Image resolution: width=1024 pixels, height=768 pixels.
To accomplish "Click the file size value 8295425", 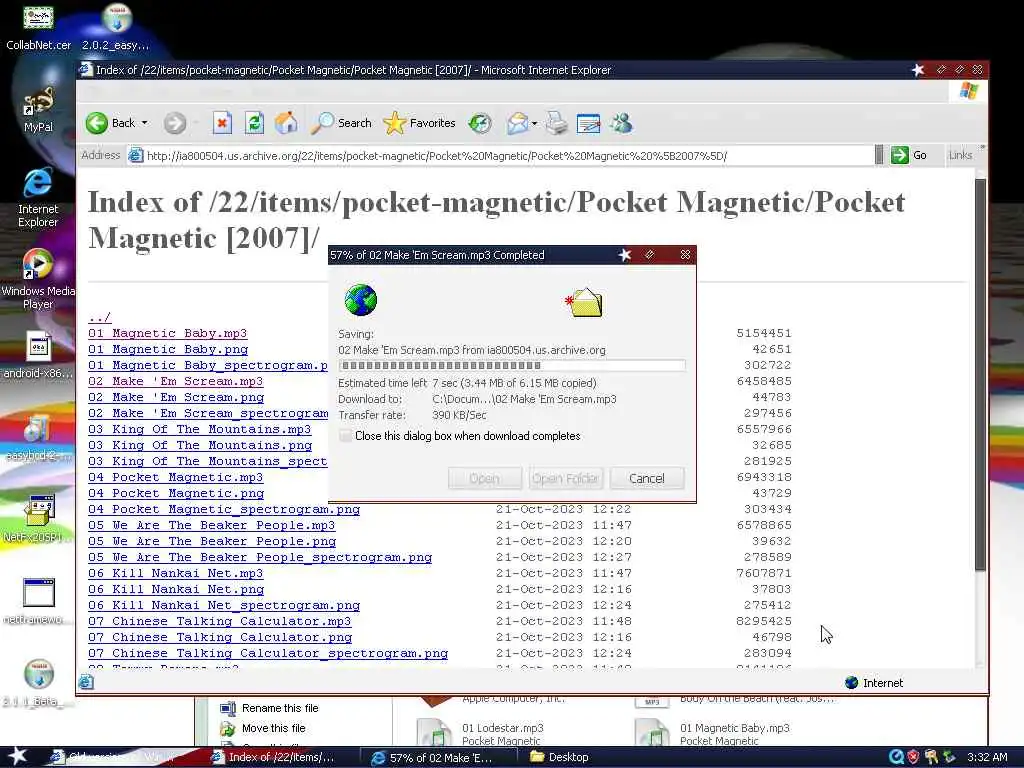I will pos(763,621).
